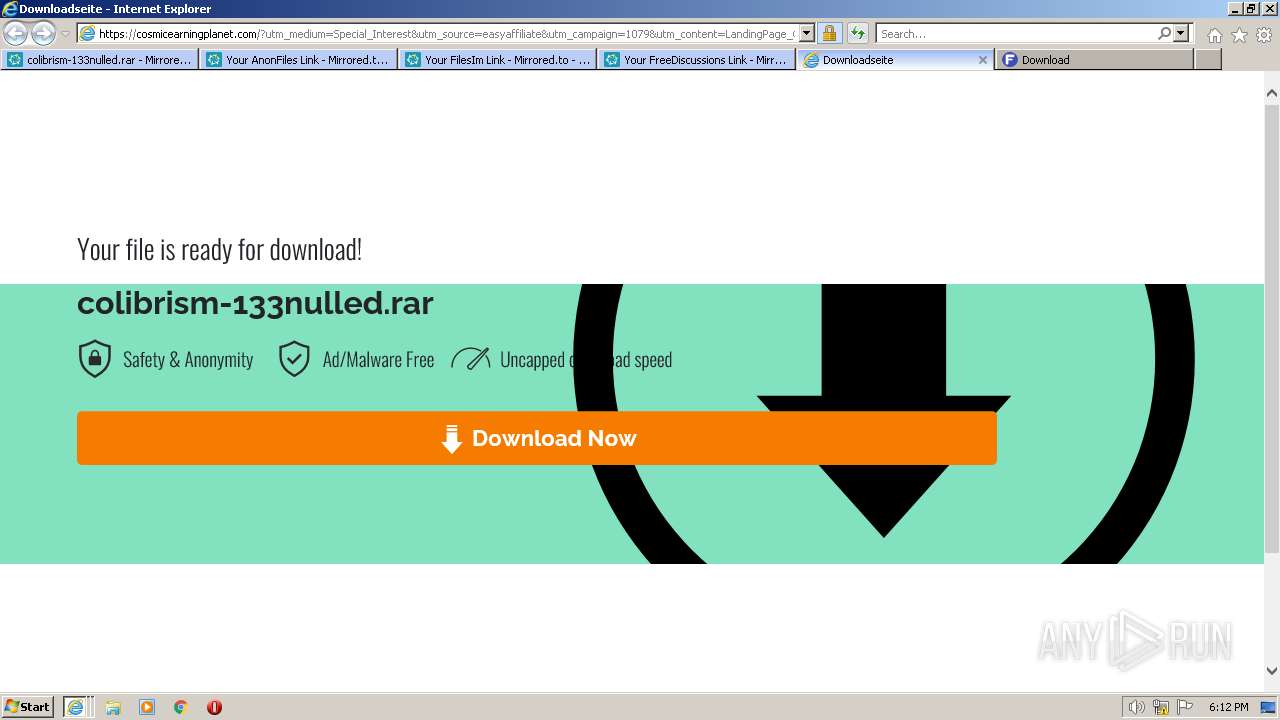
Task: Click the magnifier search icon
Action: point(1164,34)
